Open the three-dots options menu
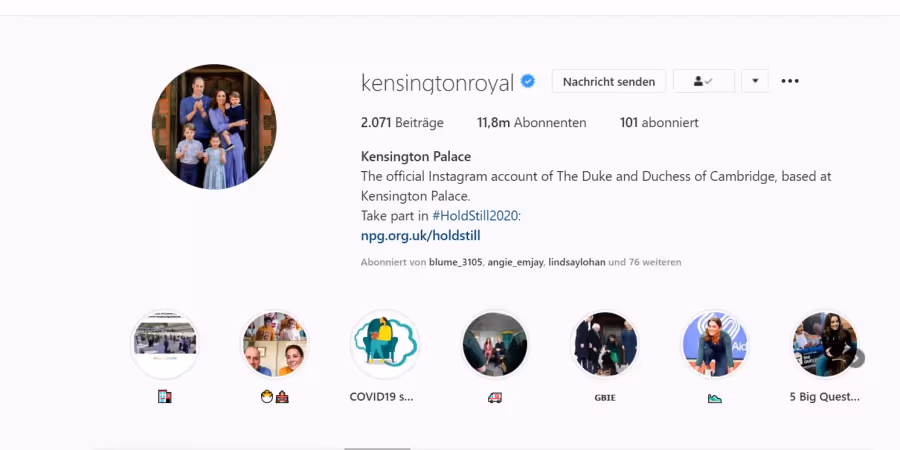The height and width of the screenshot is (450, 900). [790, 81]
